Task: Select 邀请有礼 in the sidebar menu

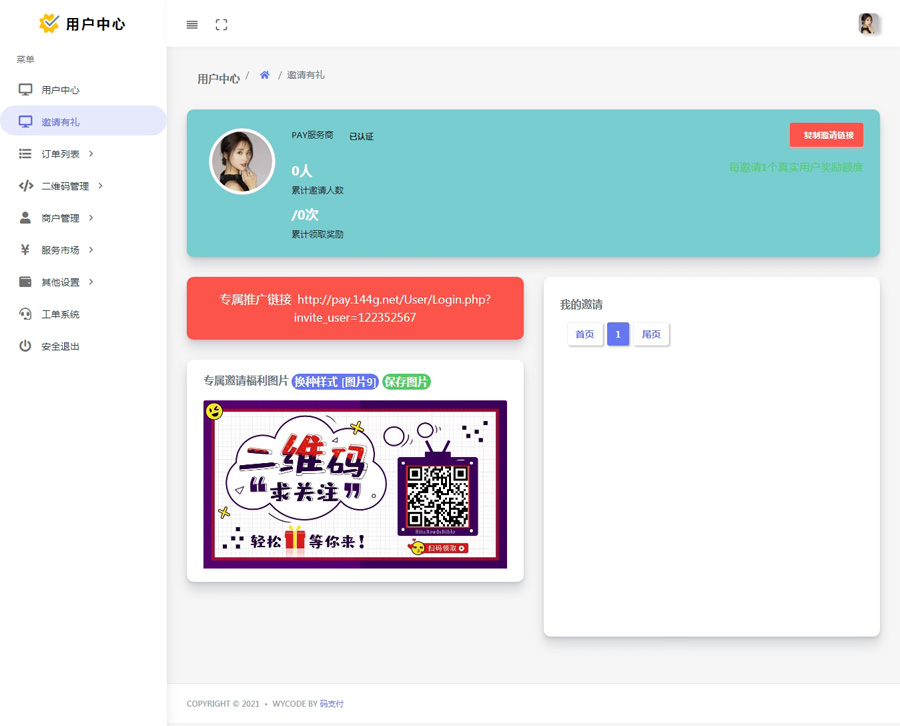Action: (60, 122)
